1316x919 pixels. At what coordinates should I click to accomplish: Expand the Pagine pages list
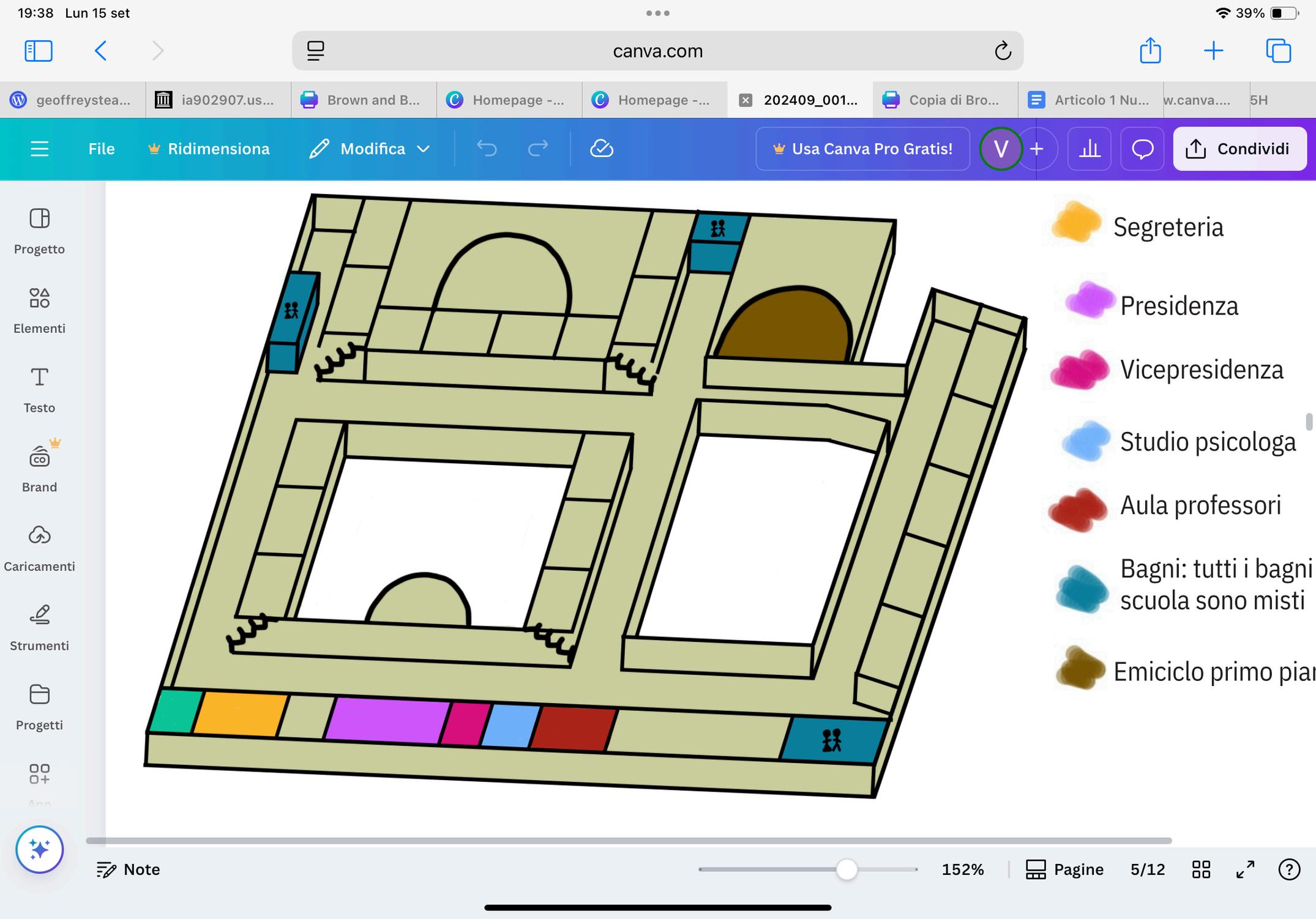(1064, 869)
